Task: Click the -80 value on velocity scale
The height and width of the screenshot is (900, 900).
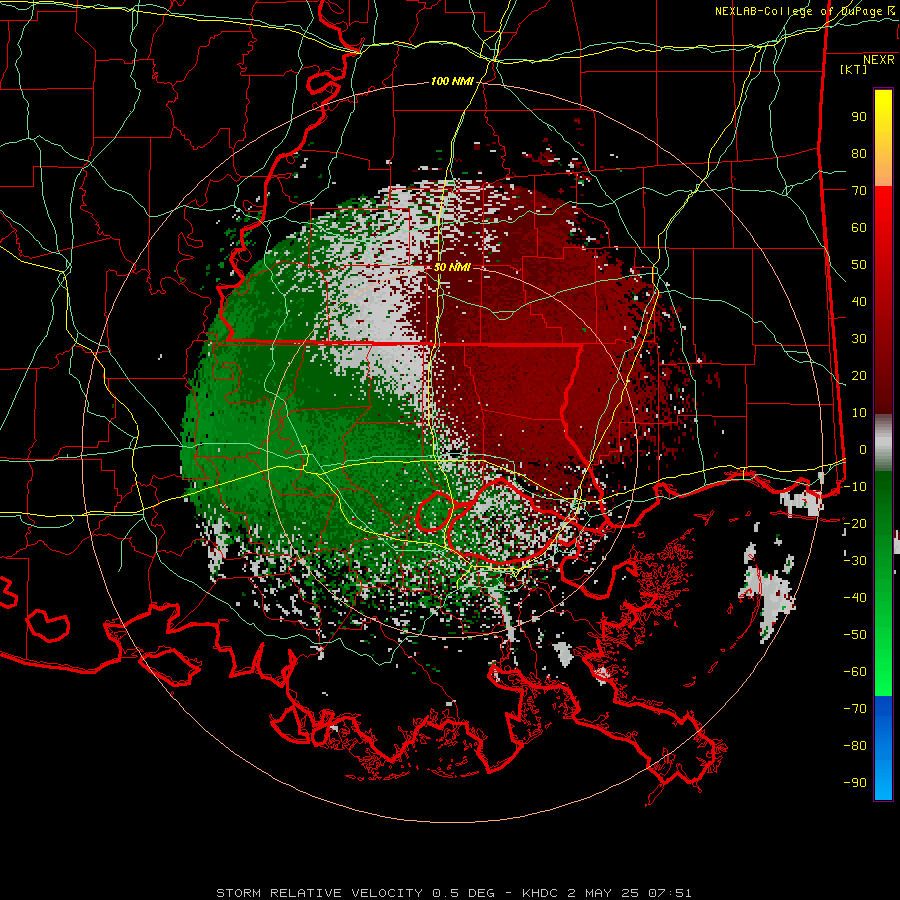Action: coord(855,746)
